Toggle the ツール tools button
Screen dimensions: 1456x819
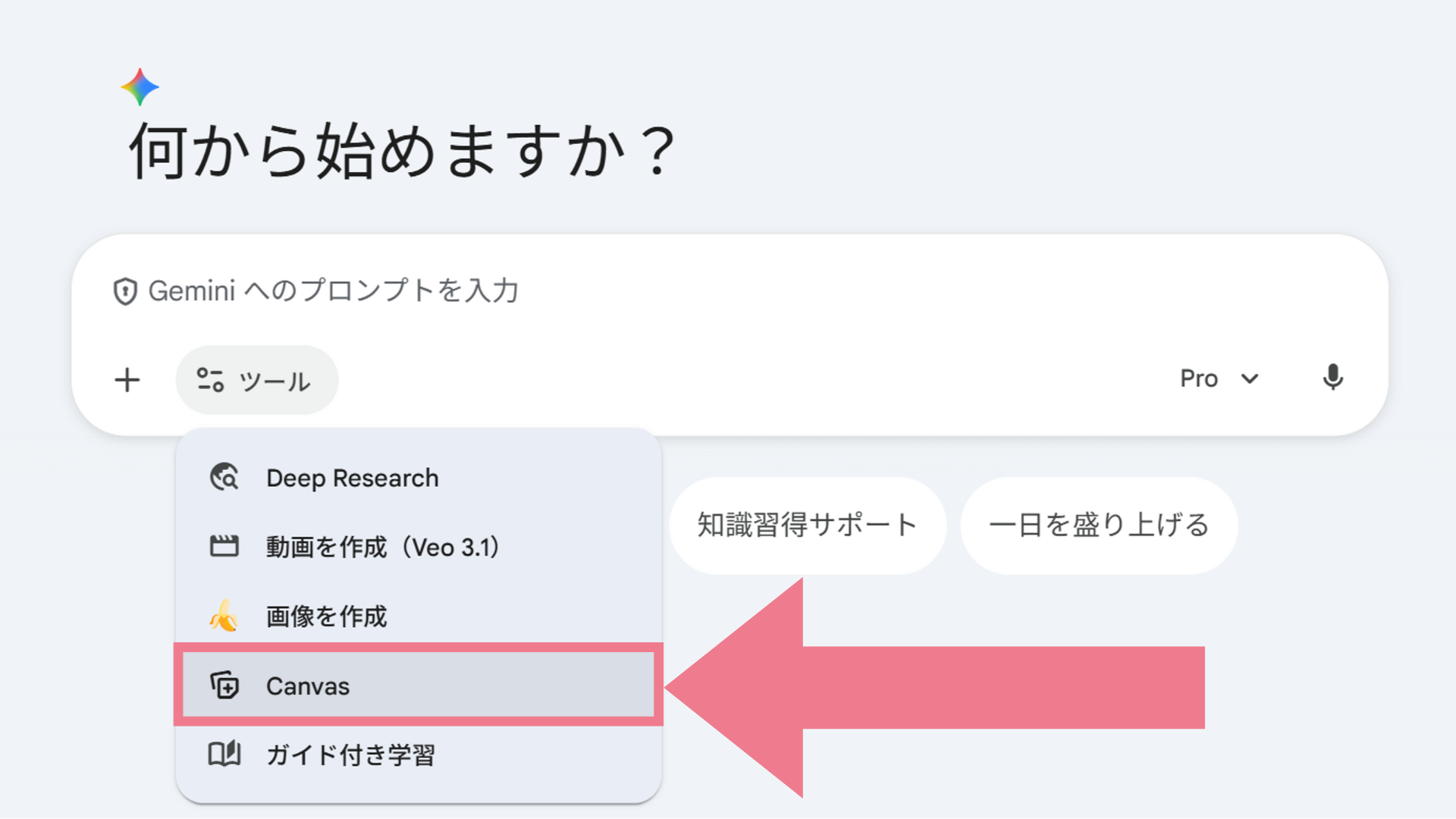click(x=256, y=380)
